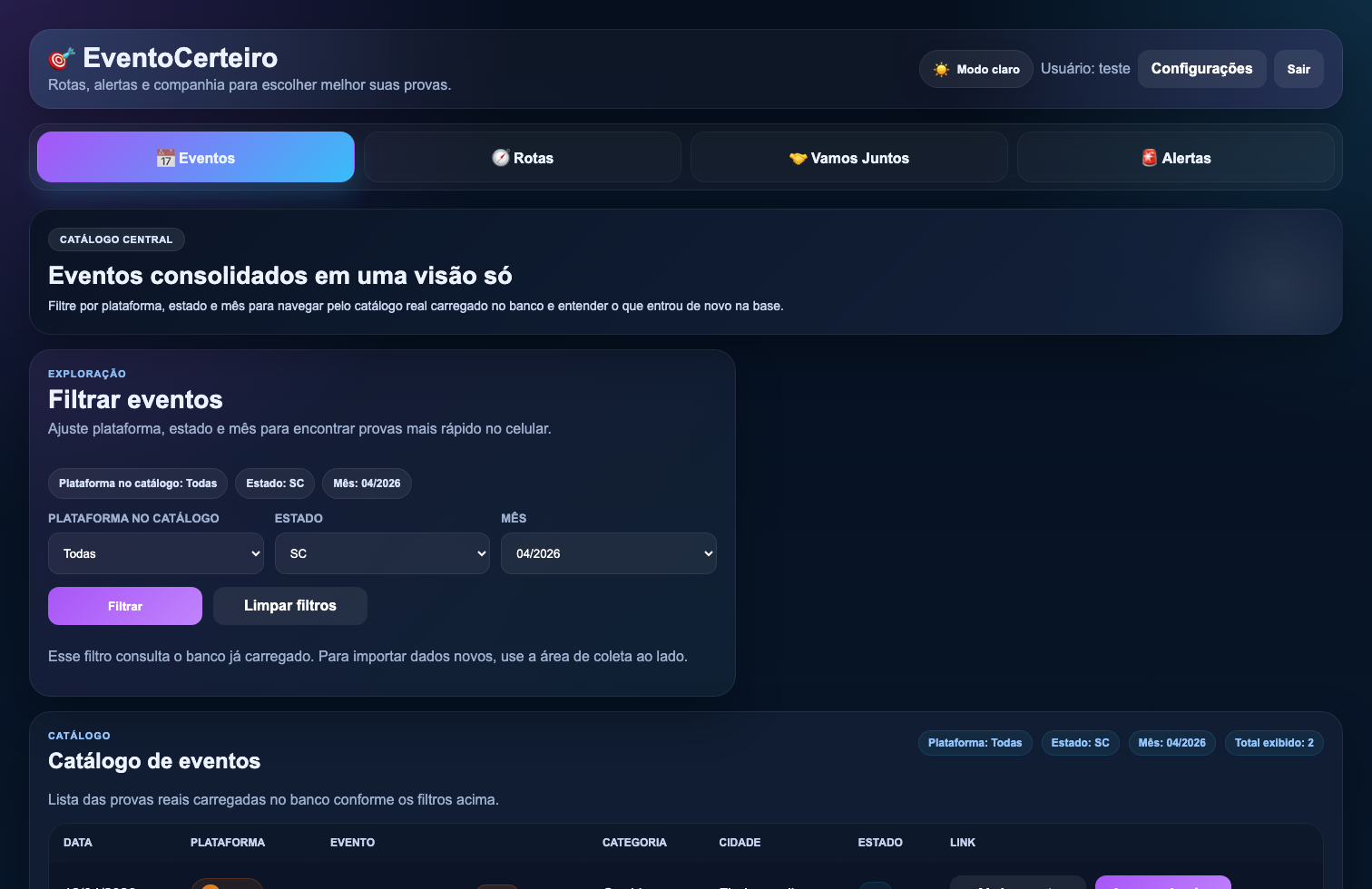Click the Total exibido: 2 badge
Viewport: 1372px width, 889px height.
pyautogui.click(x=1274, y=742)
